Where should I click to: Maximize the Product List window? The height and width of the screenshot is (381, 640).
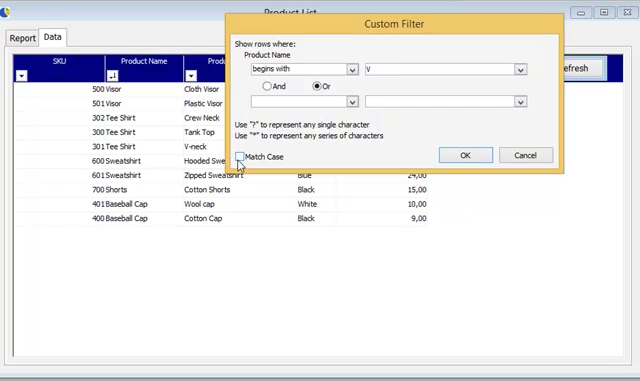point(604,13)
